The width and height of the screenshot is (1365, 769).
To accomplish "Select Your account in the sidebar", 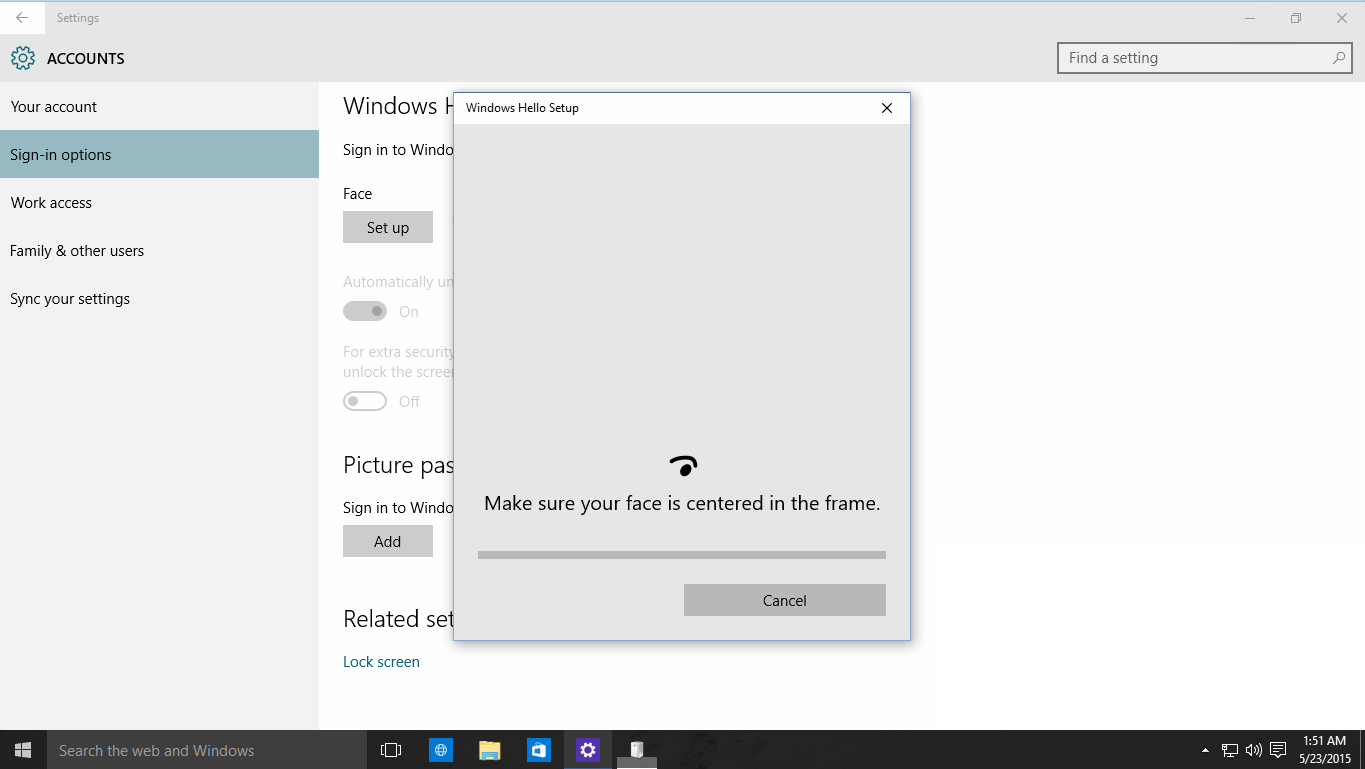I will tap(159, 106).
